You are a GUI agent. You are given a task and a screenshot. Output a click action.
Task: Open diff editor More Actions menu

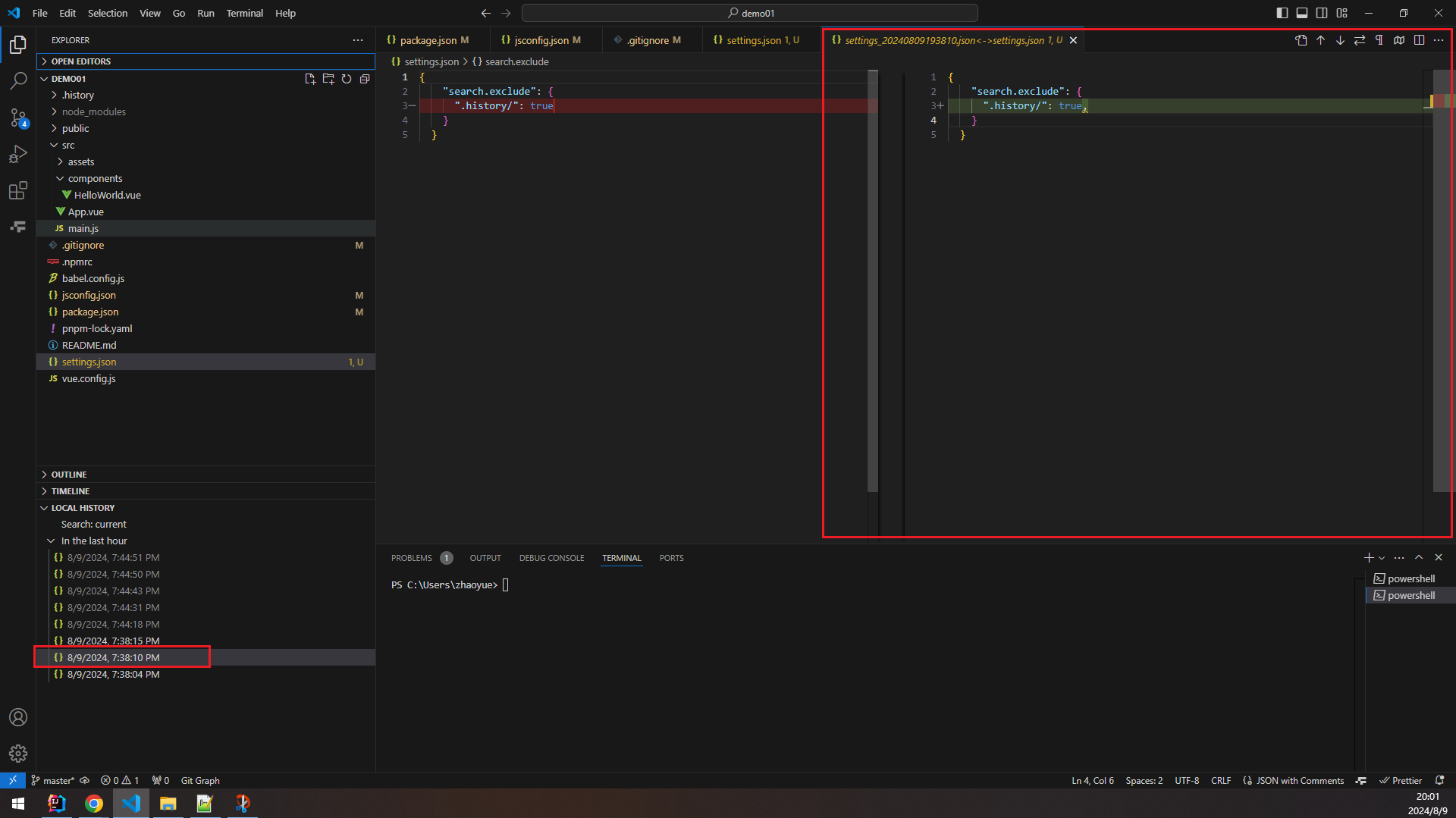pyautogui.click(x=1439, y=40)
